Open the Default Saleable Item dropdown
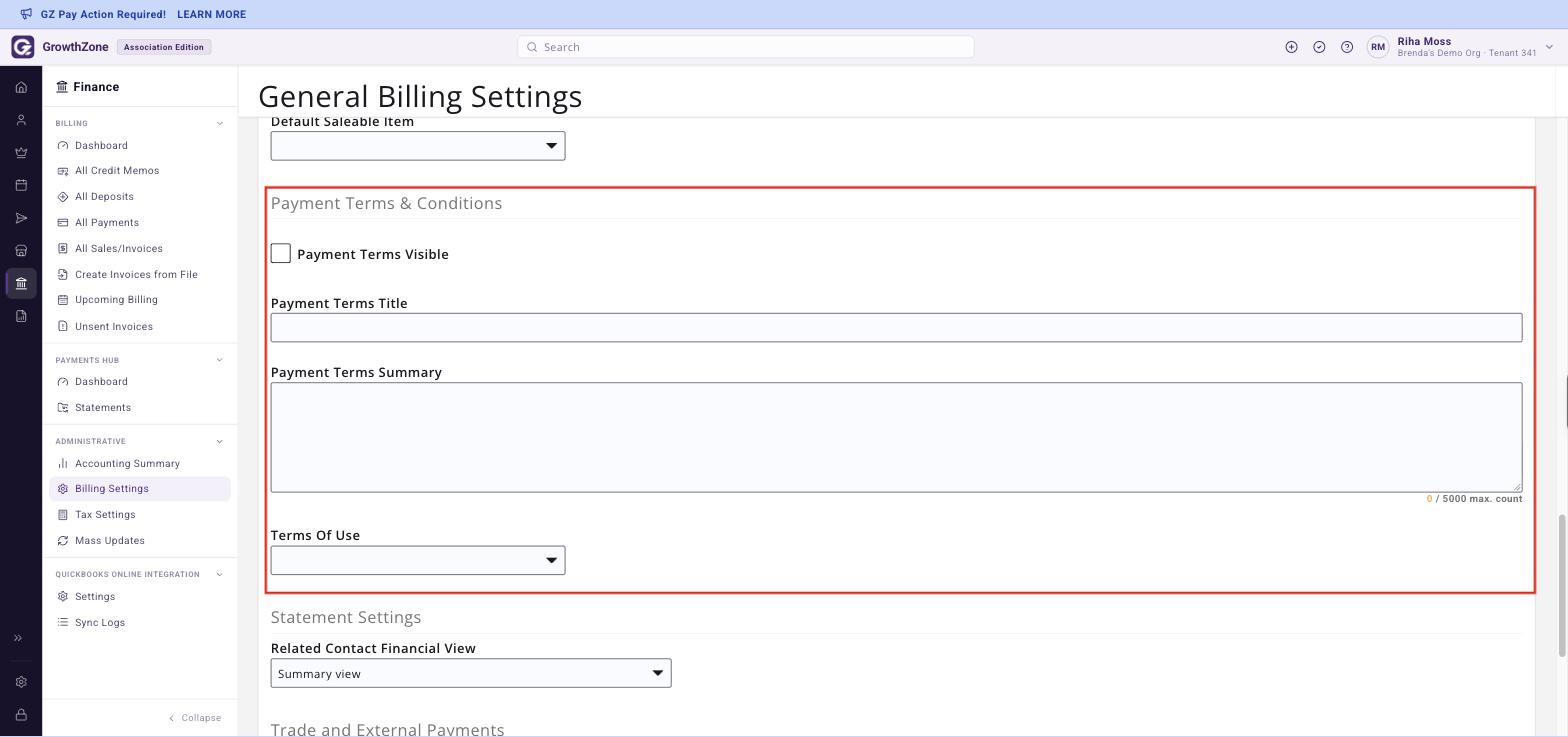Viewport: 1568px width, 737px height. 418,146
